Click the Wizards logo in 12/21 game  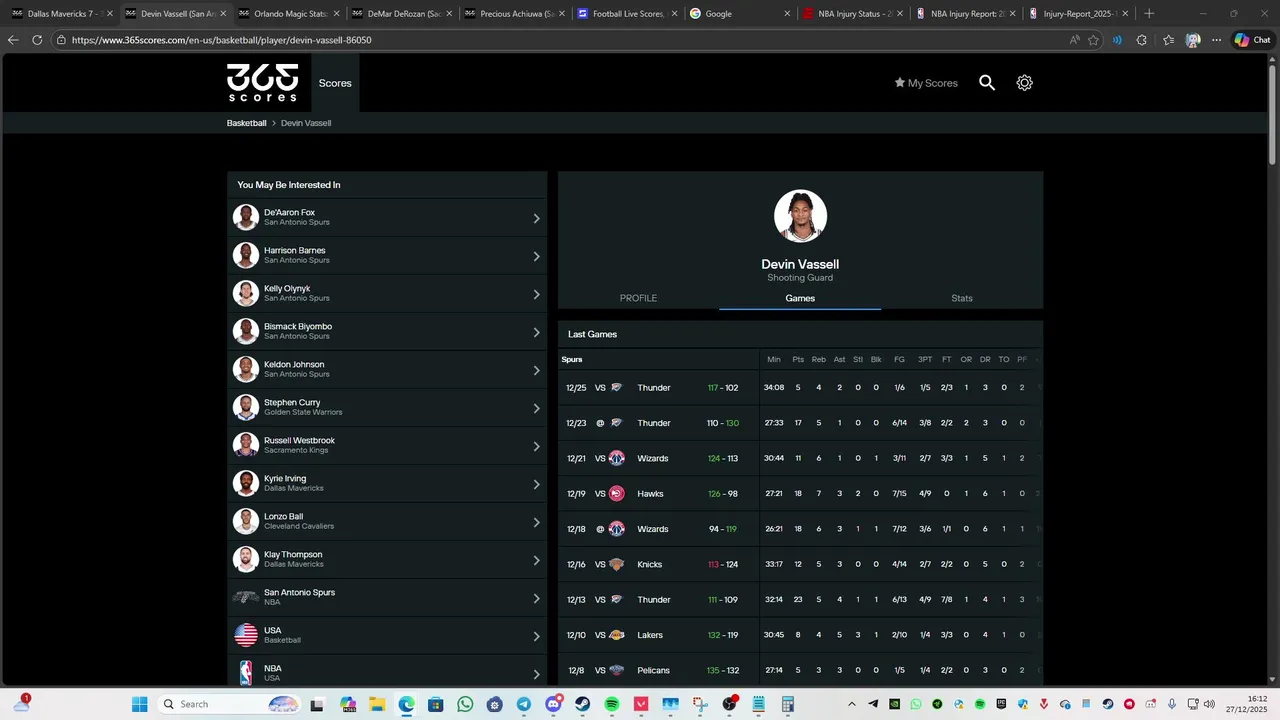pos(616,458)
